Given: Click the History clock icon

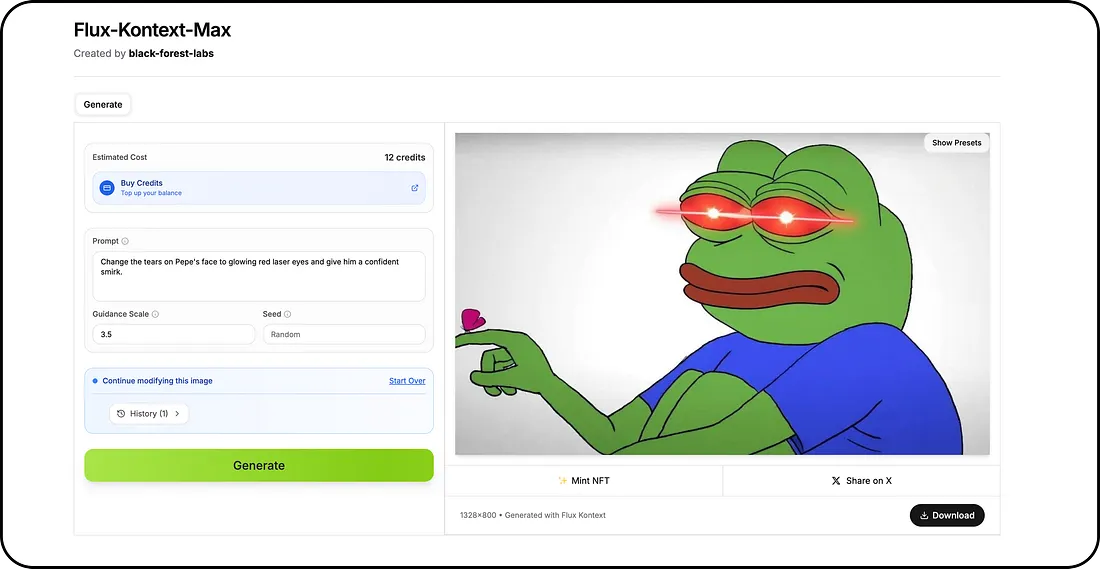Looking at the screenshot, I should click(x=121, y=414).
